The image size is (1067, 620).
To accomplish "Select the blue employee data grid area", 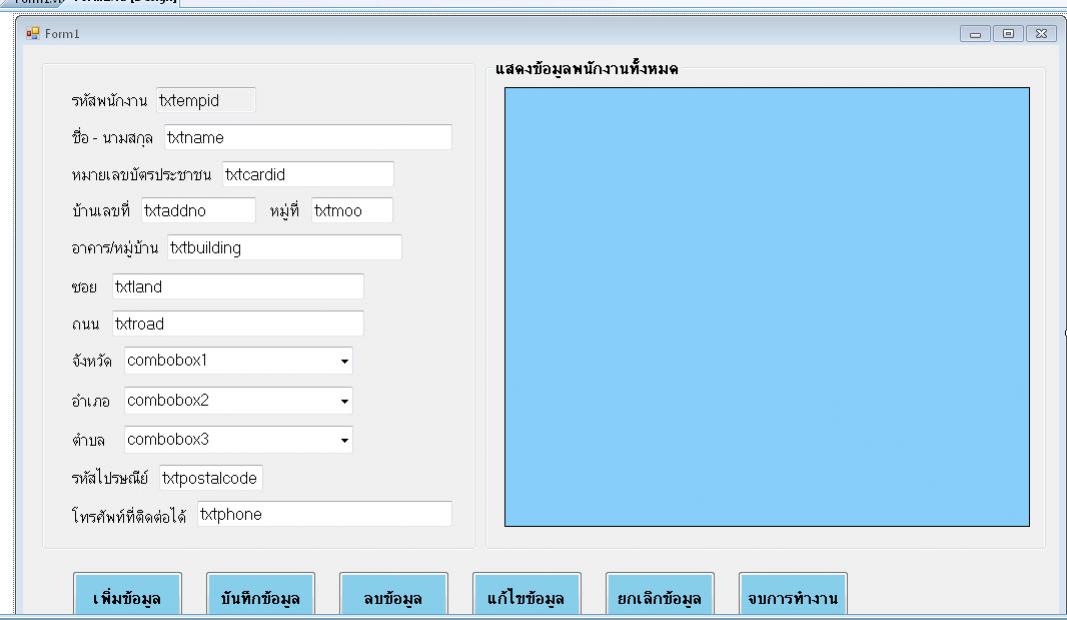I will (x=767, y=307).
